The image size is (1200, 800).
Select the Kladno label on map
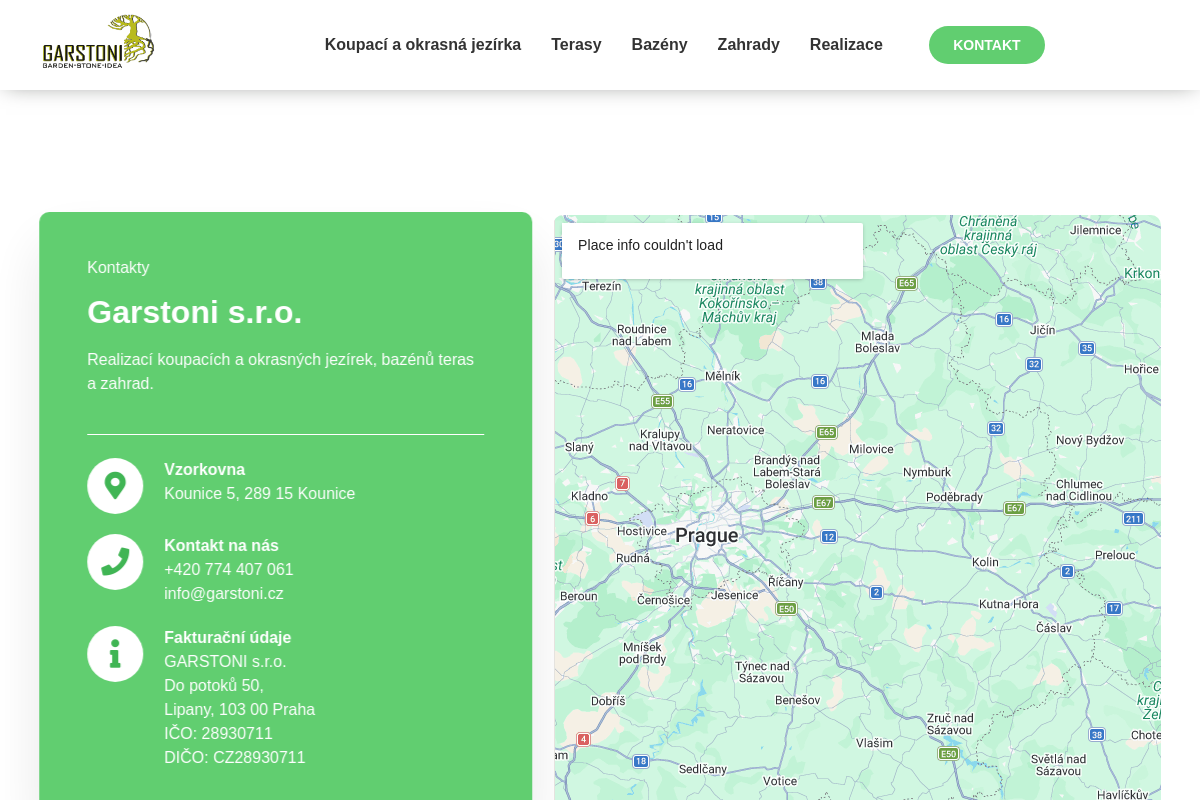[x=589, y=496]
